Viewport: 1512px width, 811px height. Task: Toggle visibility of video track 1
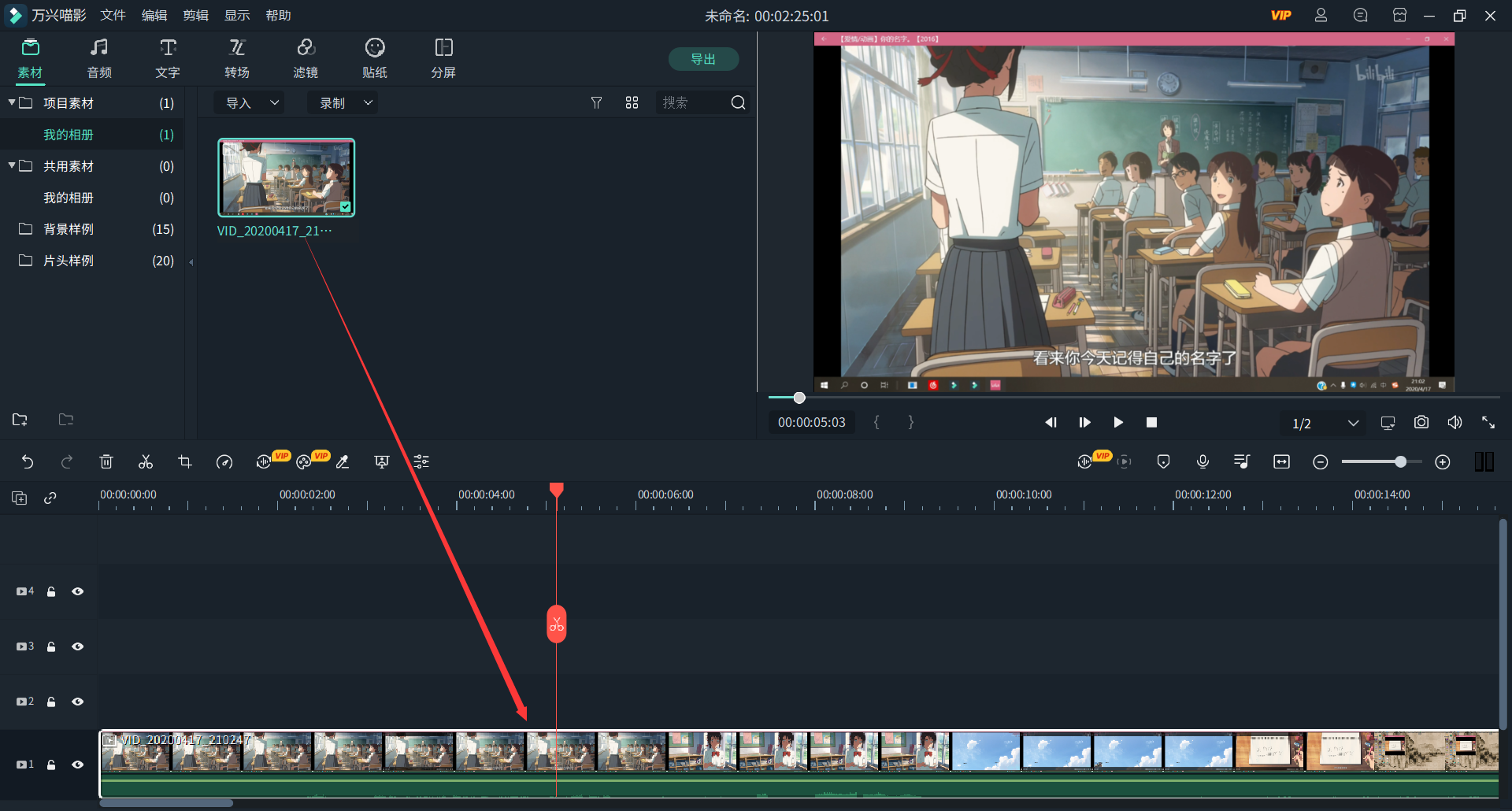tap(78, 765)
